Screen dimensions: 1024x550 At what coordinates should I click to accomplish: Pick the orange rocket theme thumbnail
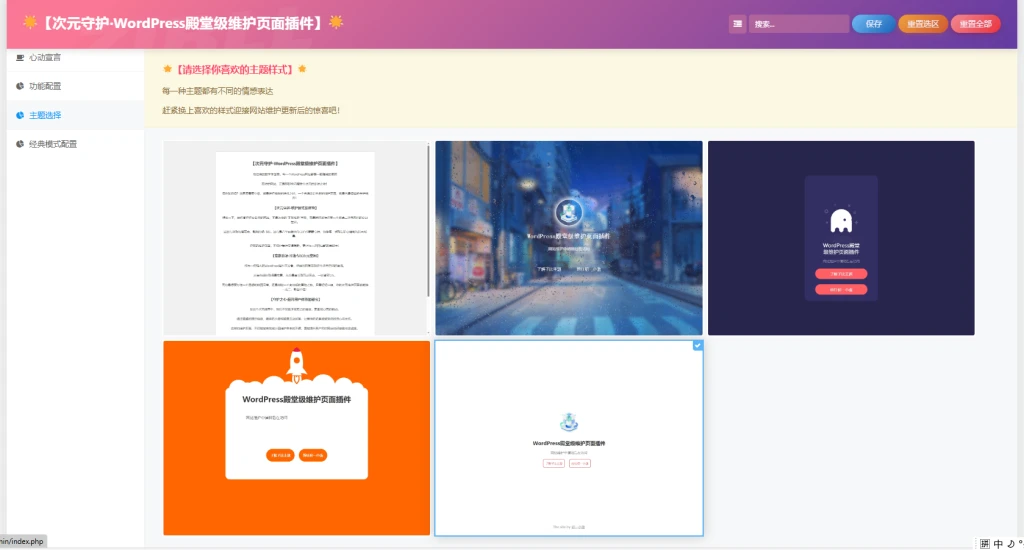click(297, 438)
